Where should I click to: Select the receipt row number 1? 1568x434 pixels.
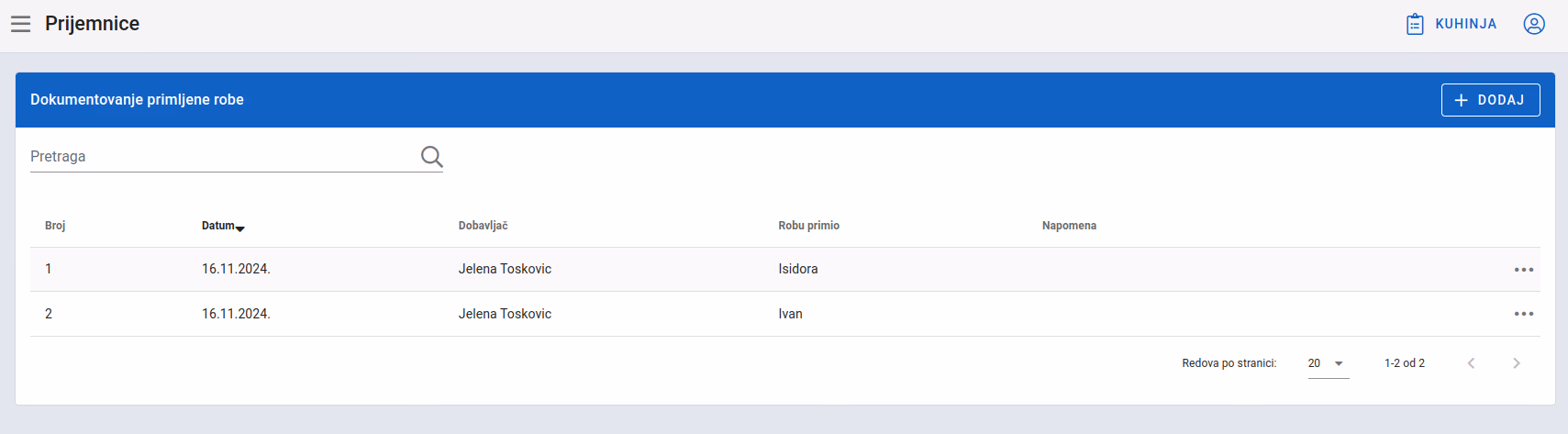point(785,270)
